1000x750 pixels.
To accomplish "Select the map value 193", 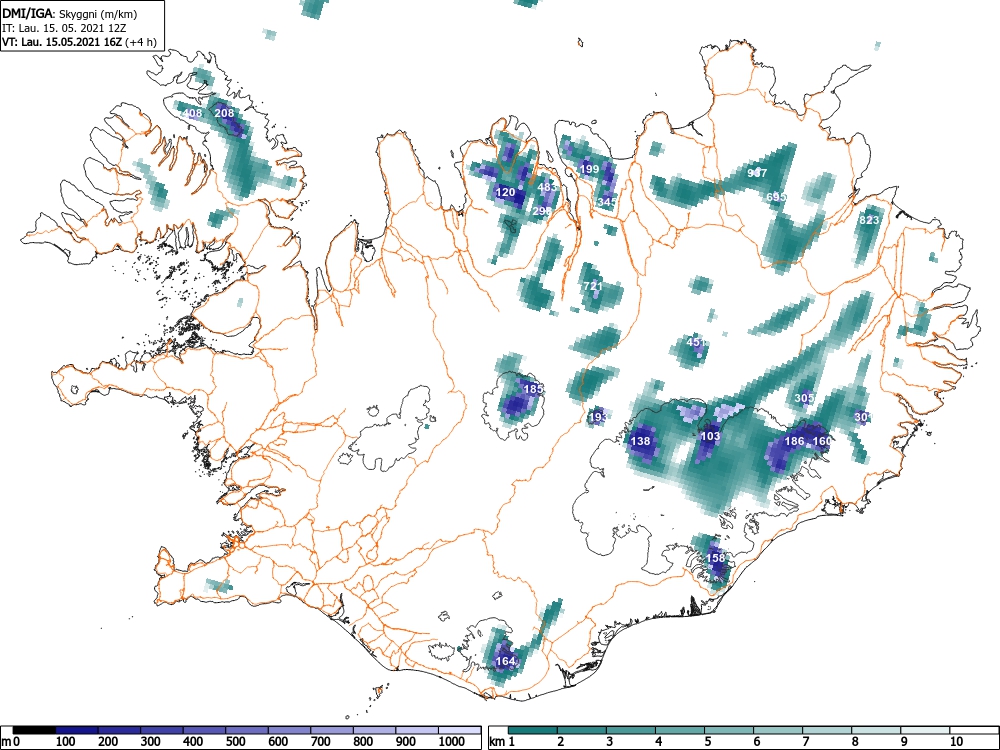I will [598, 417].
